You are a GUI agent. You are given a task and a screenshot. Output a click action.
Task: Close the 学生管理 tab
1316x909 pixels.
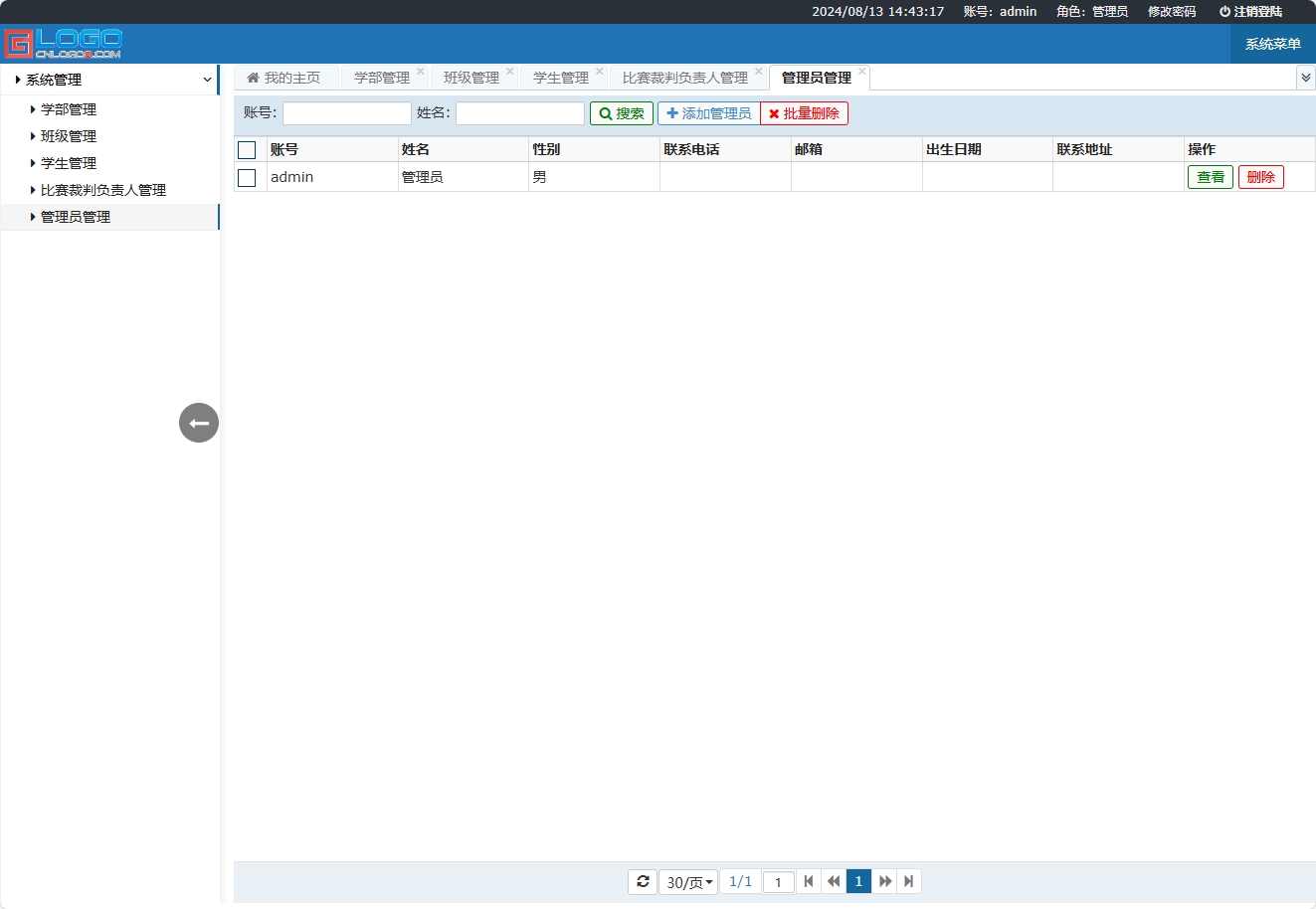[600, 71]
